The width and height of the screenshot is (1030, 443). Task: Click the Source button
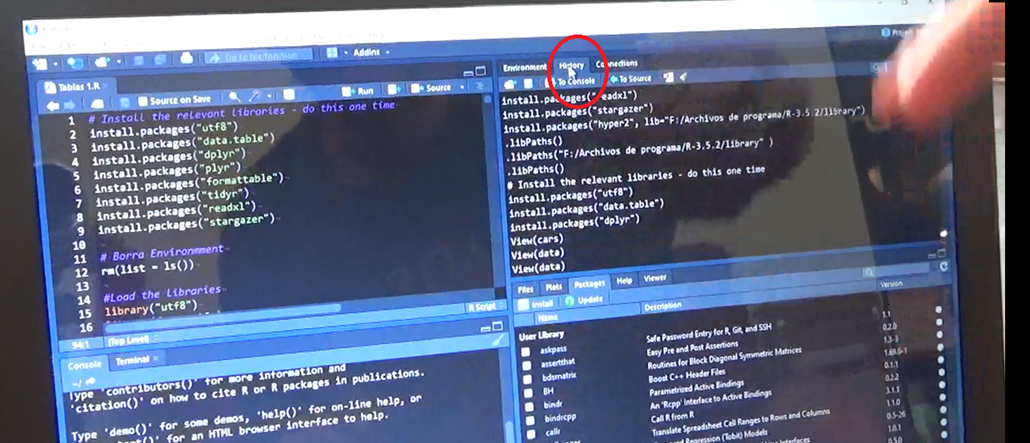point(431,88)
